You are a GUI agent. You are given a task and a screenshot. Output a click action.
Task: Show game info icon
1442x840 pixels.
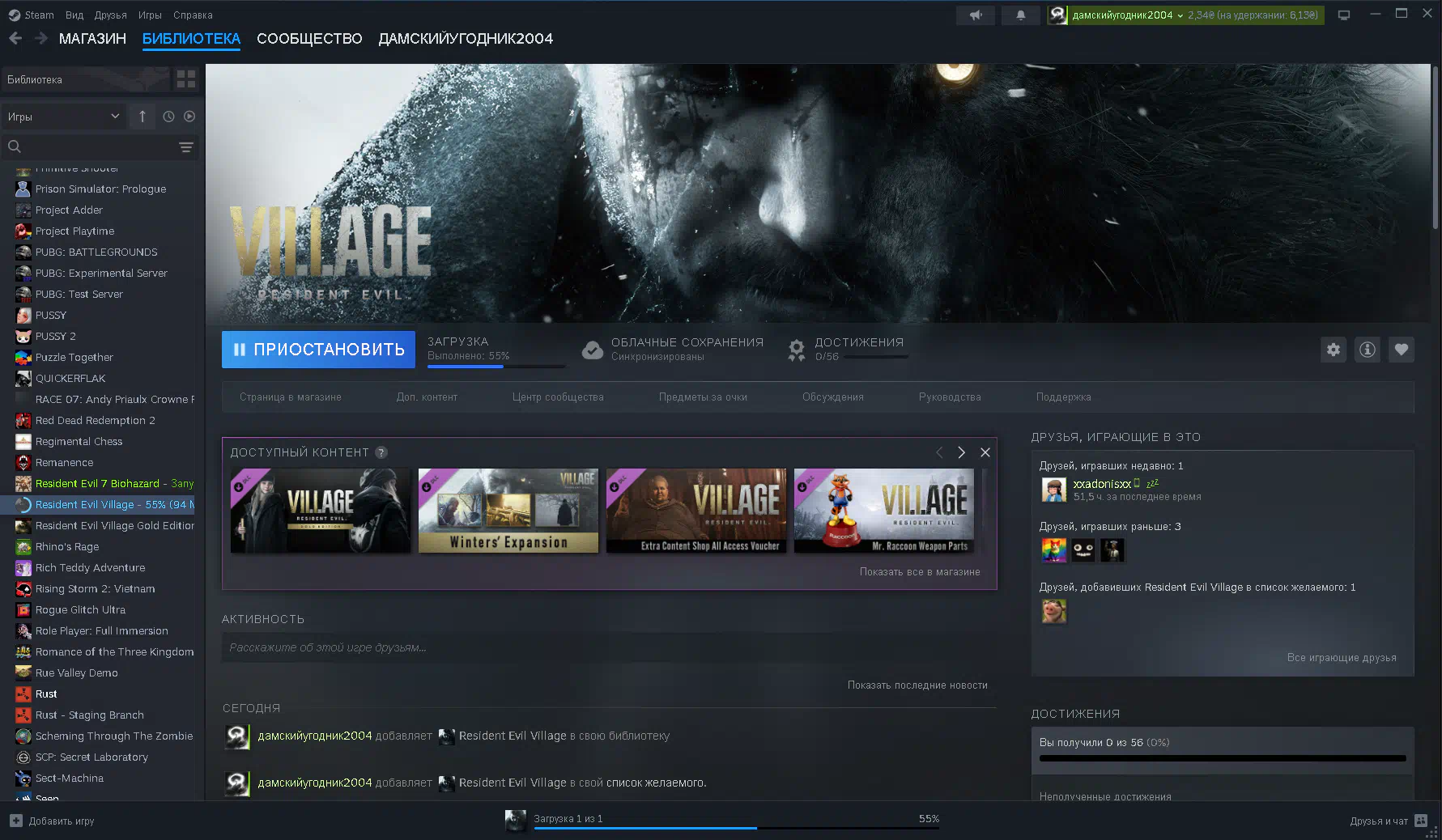pyautogui.click(x=1368, y=350)
